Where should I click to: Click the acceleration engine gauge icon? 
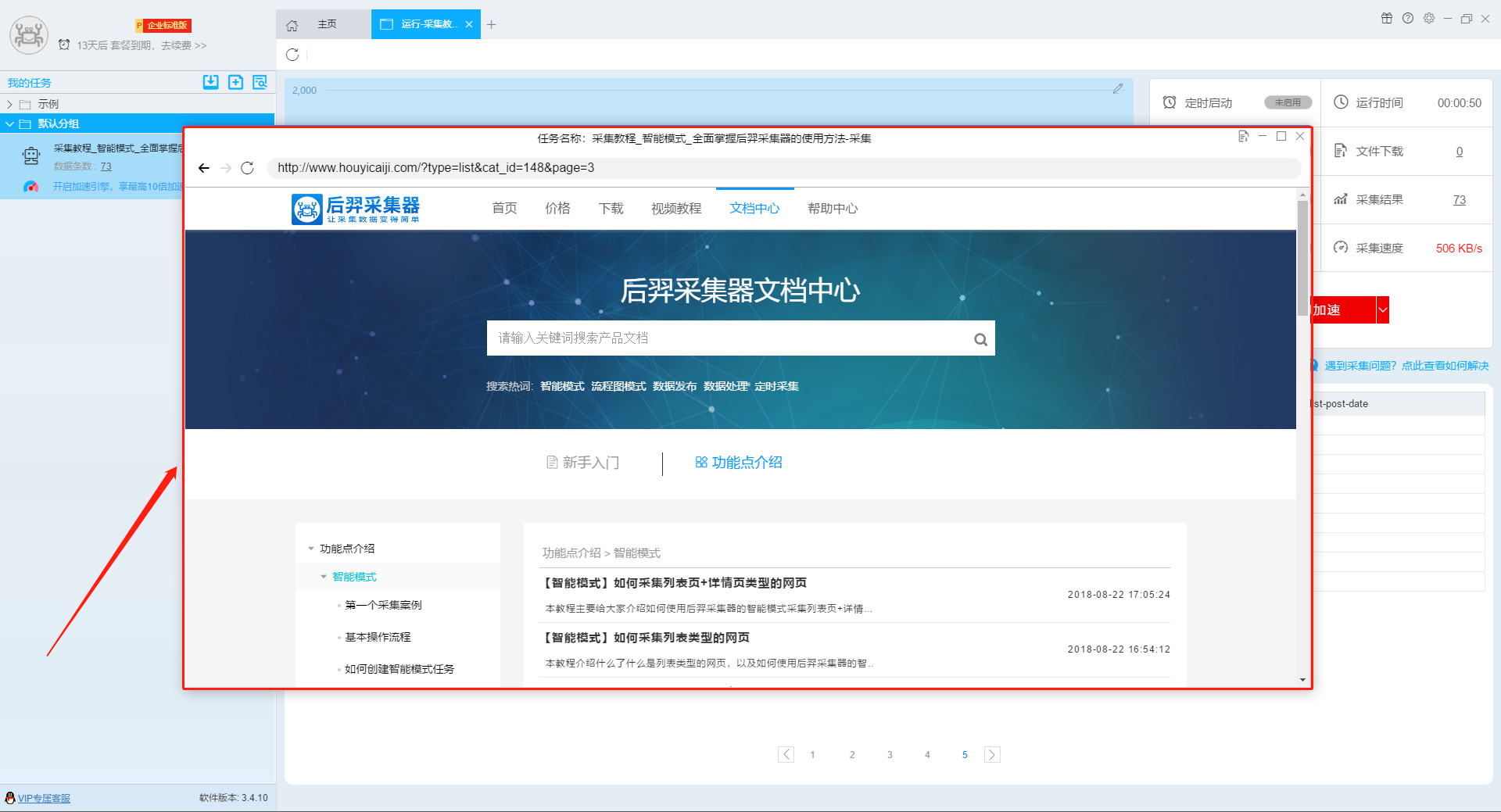tap(31, 187)
